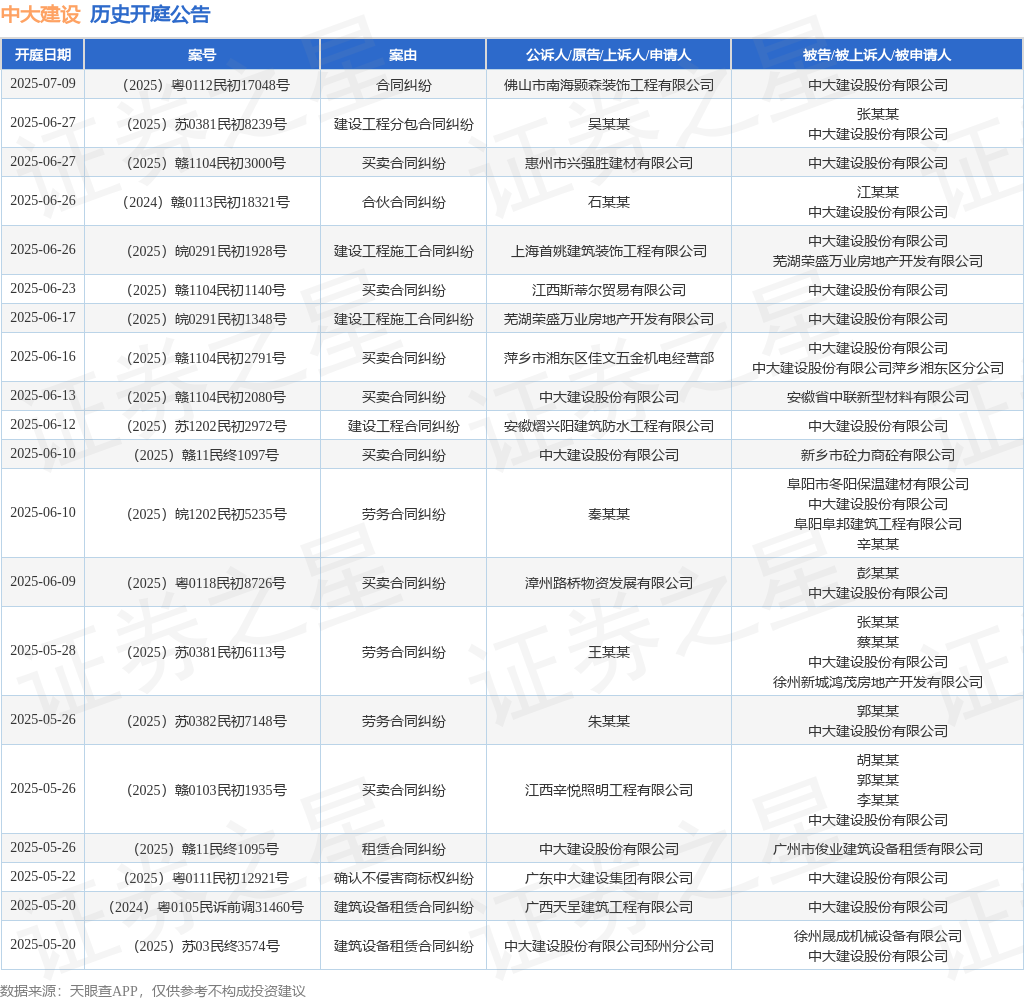Image resolution: width=1024 pixels, height=1000 pixels.
Task: Click plaintiff 王某某
Action: tap(609, 653)
